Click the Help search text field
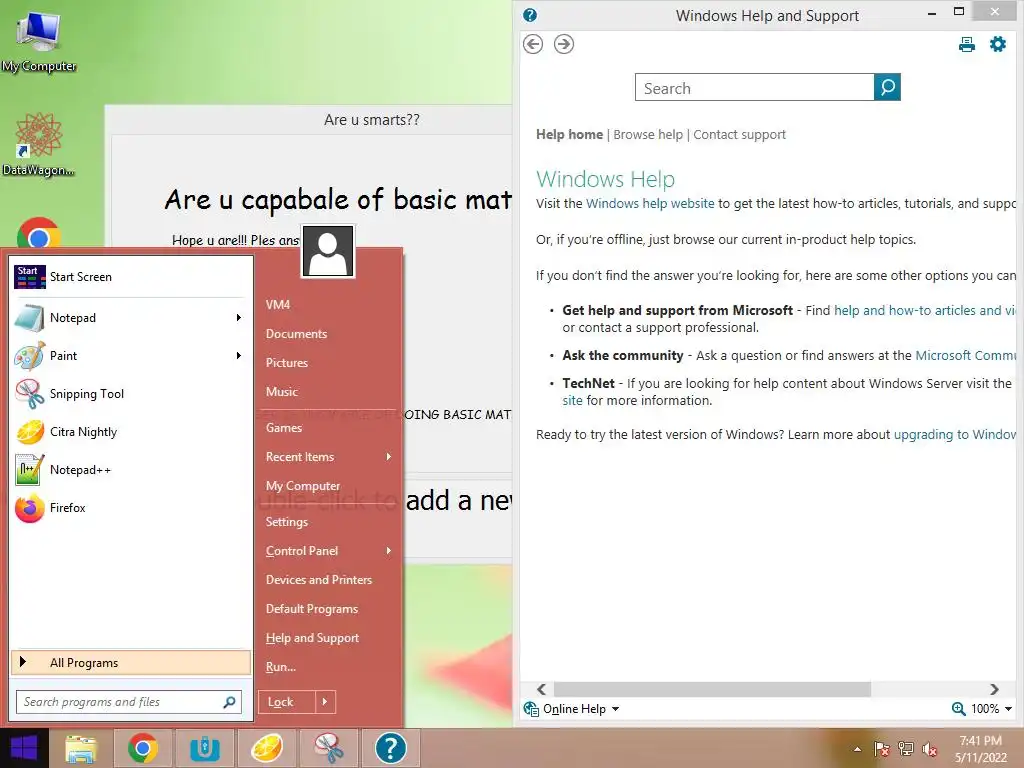This screenshot has height=768, width=1024. 754,87
